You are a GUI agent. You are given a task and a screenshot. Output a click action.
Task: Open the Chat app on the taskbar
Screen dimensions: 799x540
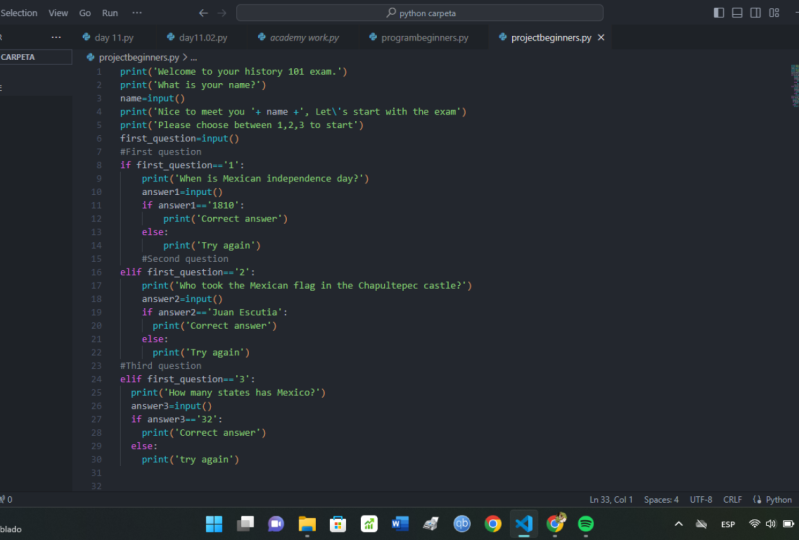(x=276, y=524)
